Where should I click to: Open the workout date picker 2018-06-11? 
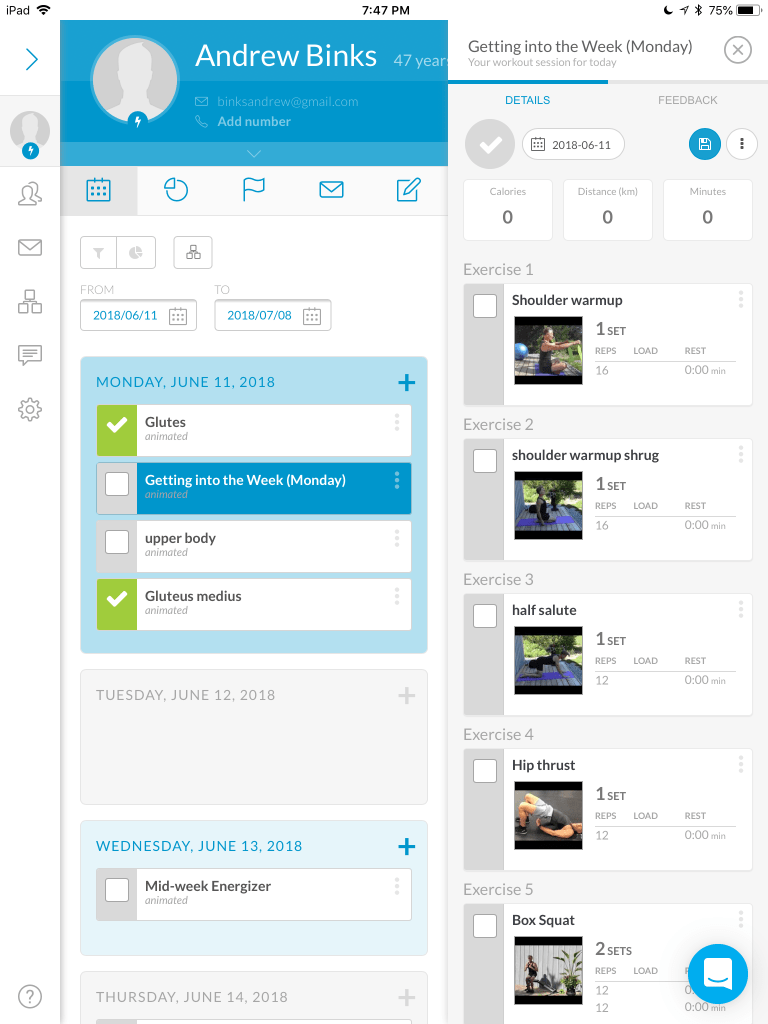coord(573,144)
